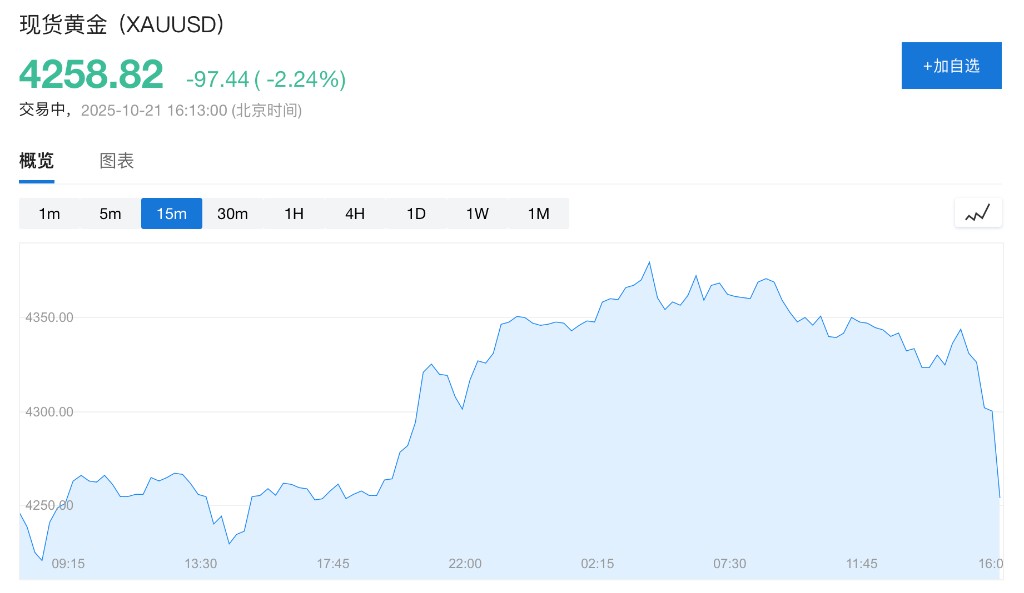Select the 5m timeframe
Viewport: 1024px width, 593px height.
click(110, 214)
